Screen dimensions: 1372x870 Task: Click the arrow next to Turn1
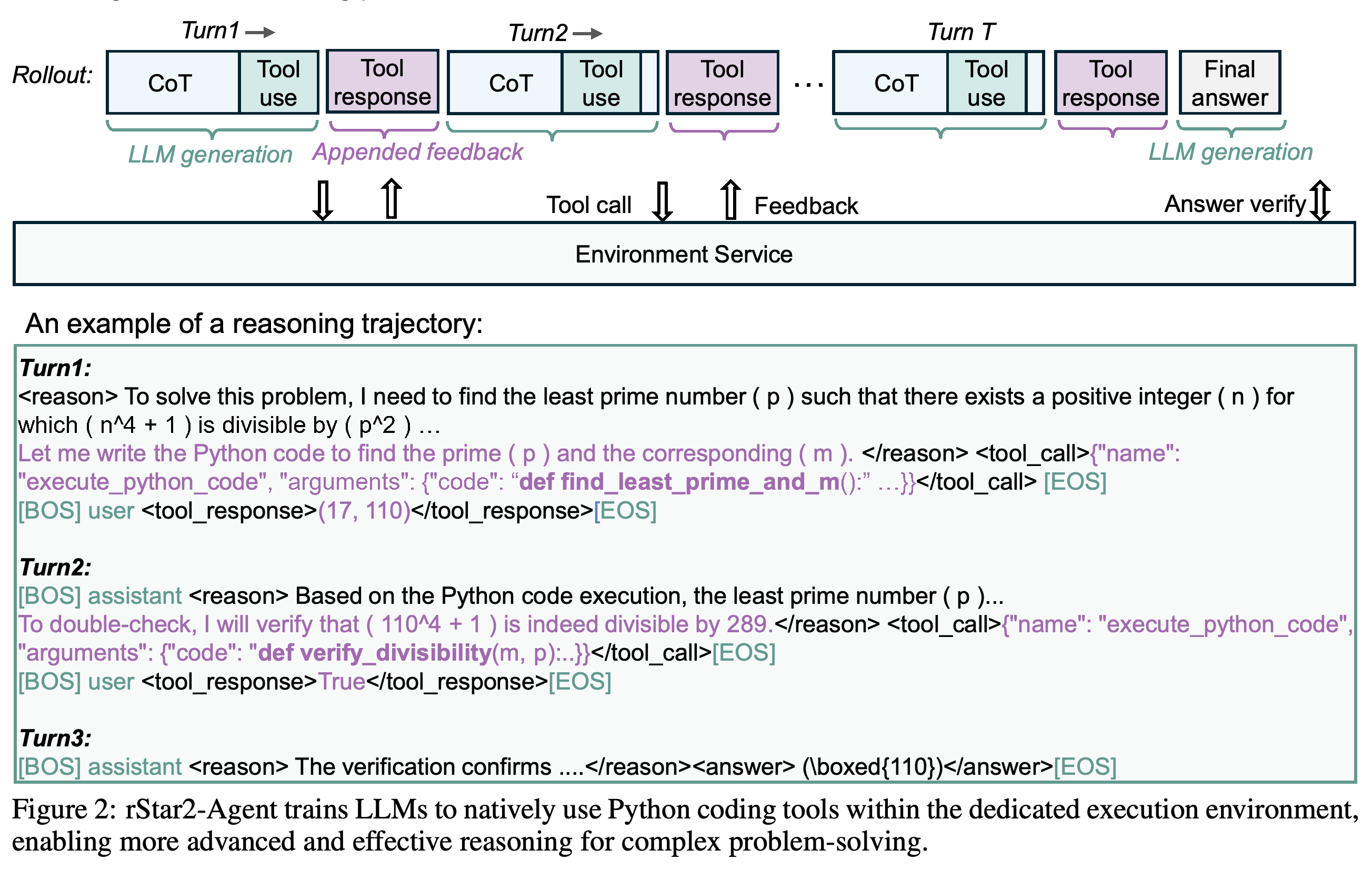[261, 33]
